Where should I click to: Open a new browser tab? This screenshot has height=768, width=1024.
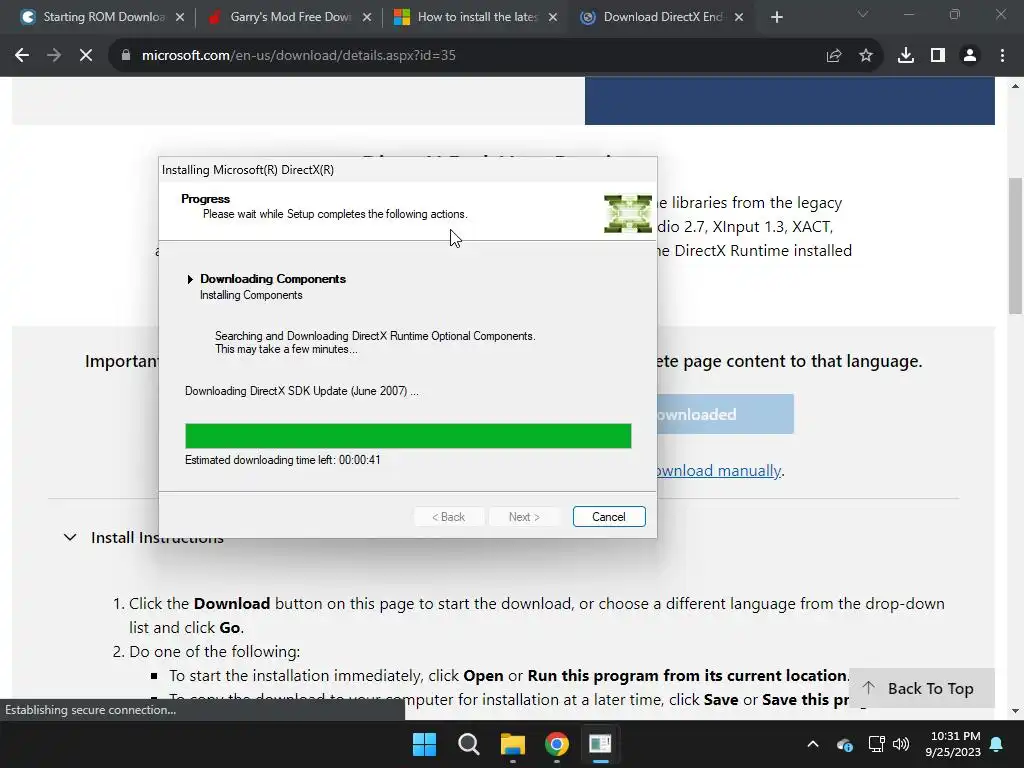tap(776, 18)
